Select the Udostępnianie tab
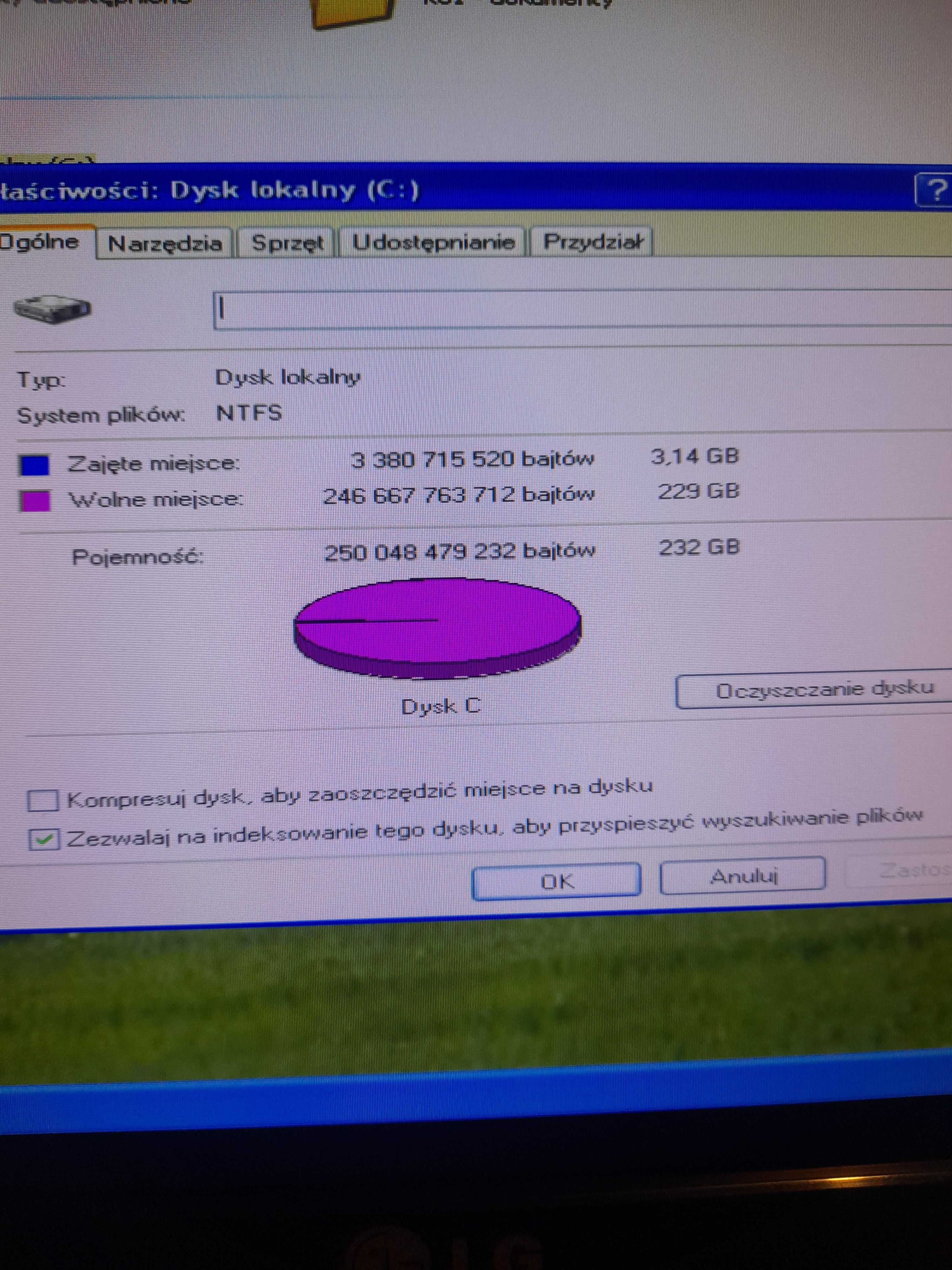Screen dimensions: 952x1270 pos(433,242)
